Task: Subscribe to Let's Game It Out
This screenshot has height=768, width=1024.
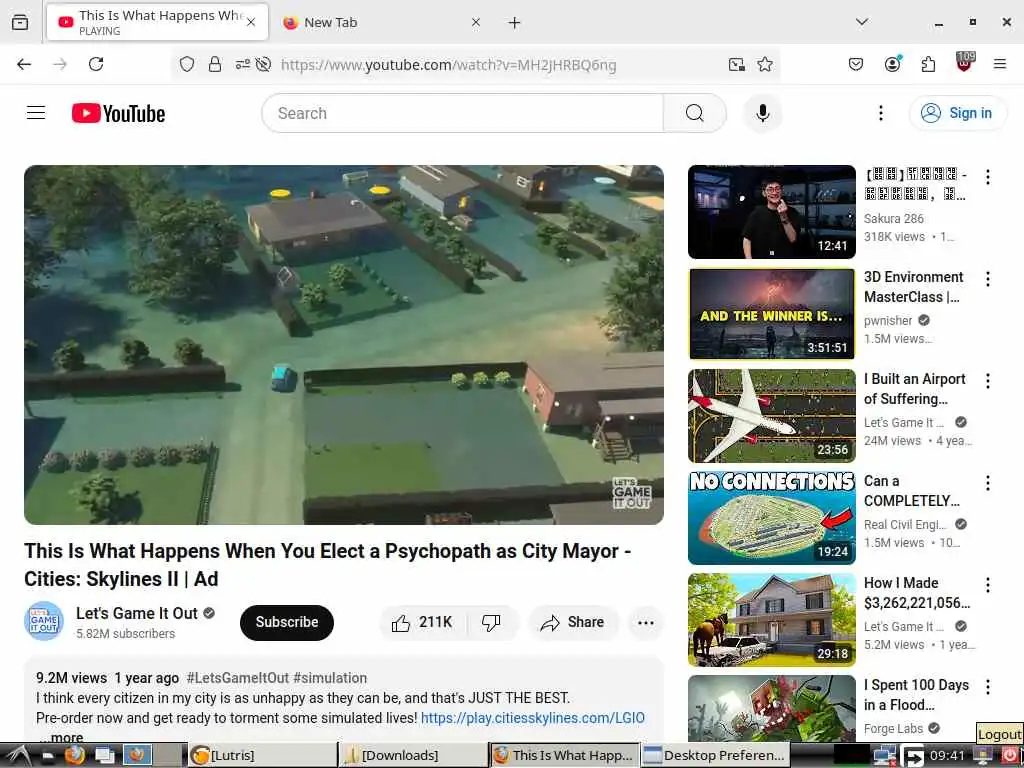Action: 287,622
